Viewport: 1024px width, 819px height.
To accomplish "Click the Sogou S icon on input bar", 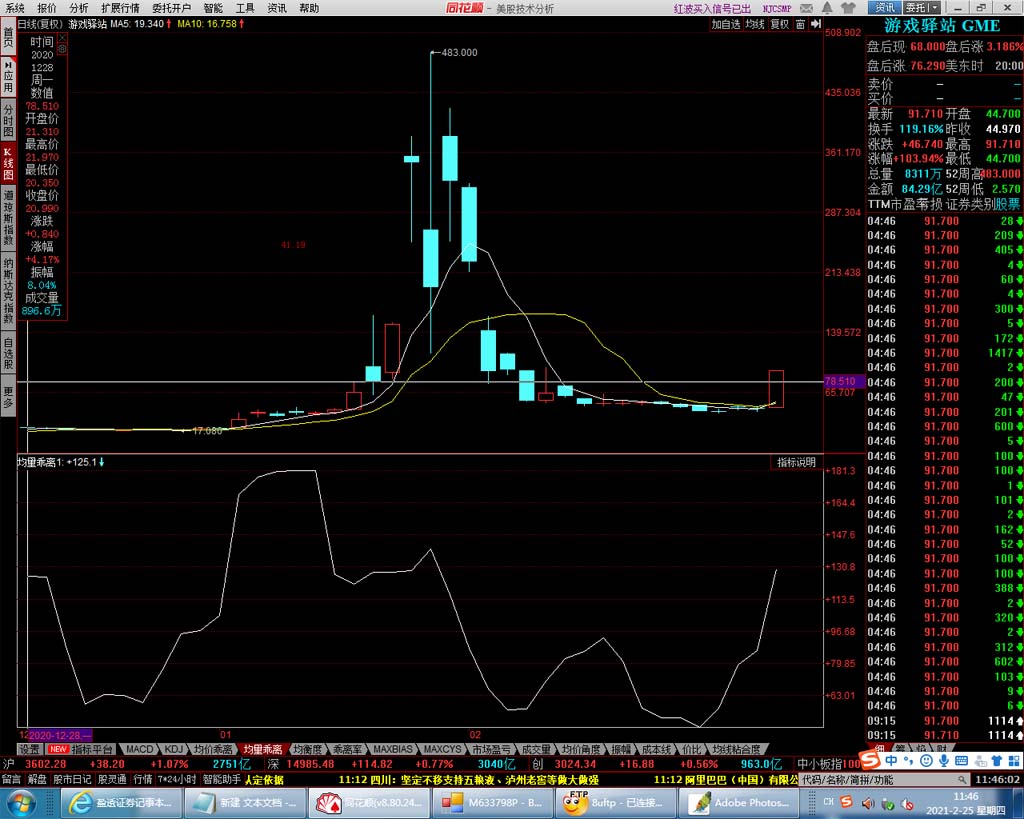I will 870,760.
